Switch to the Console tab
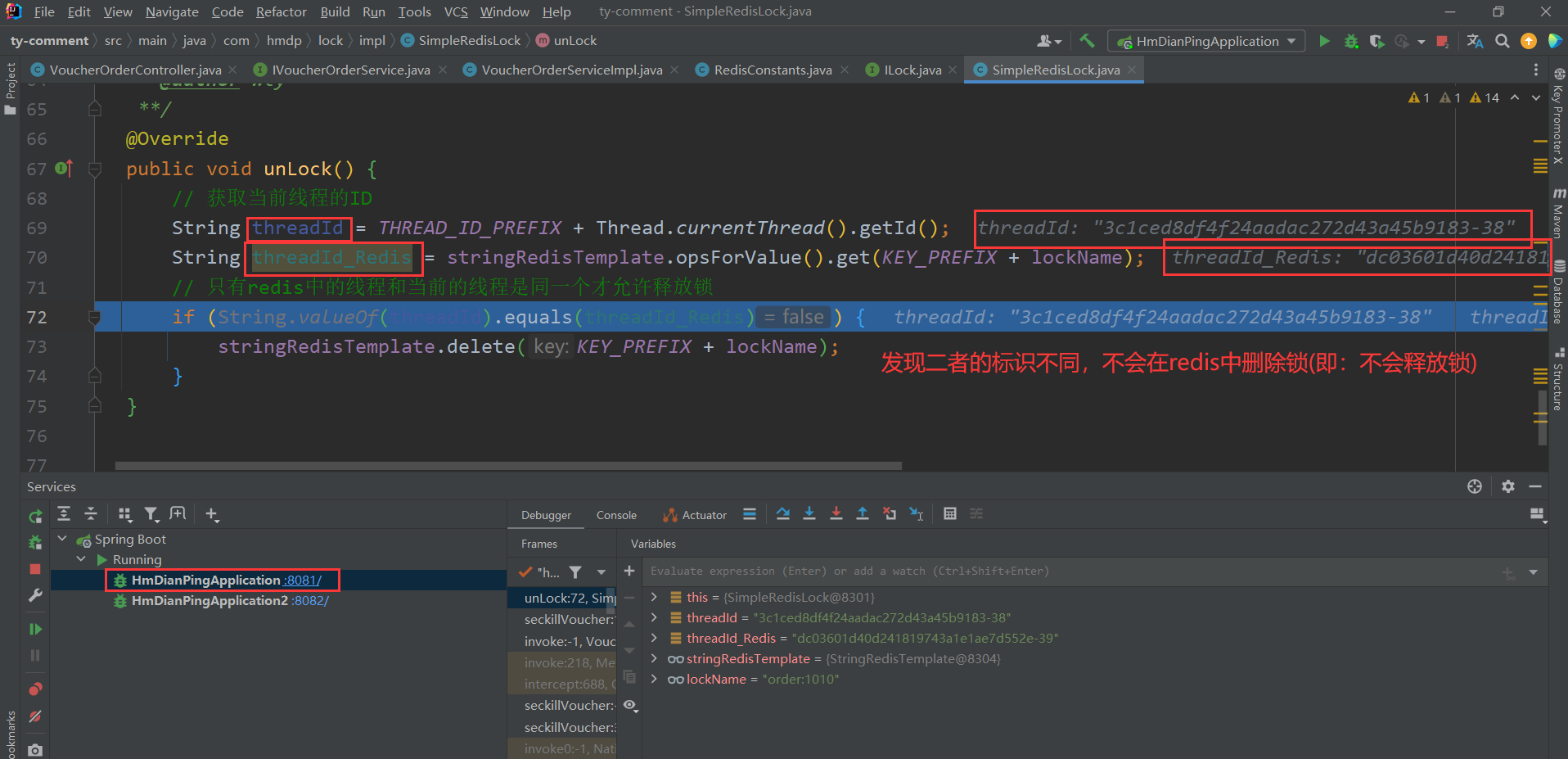The height and width of the screenshot is (759, 1568). click(x=616, y=515)
